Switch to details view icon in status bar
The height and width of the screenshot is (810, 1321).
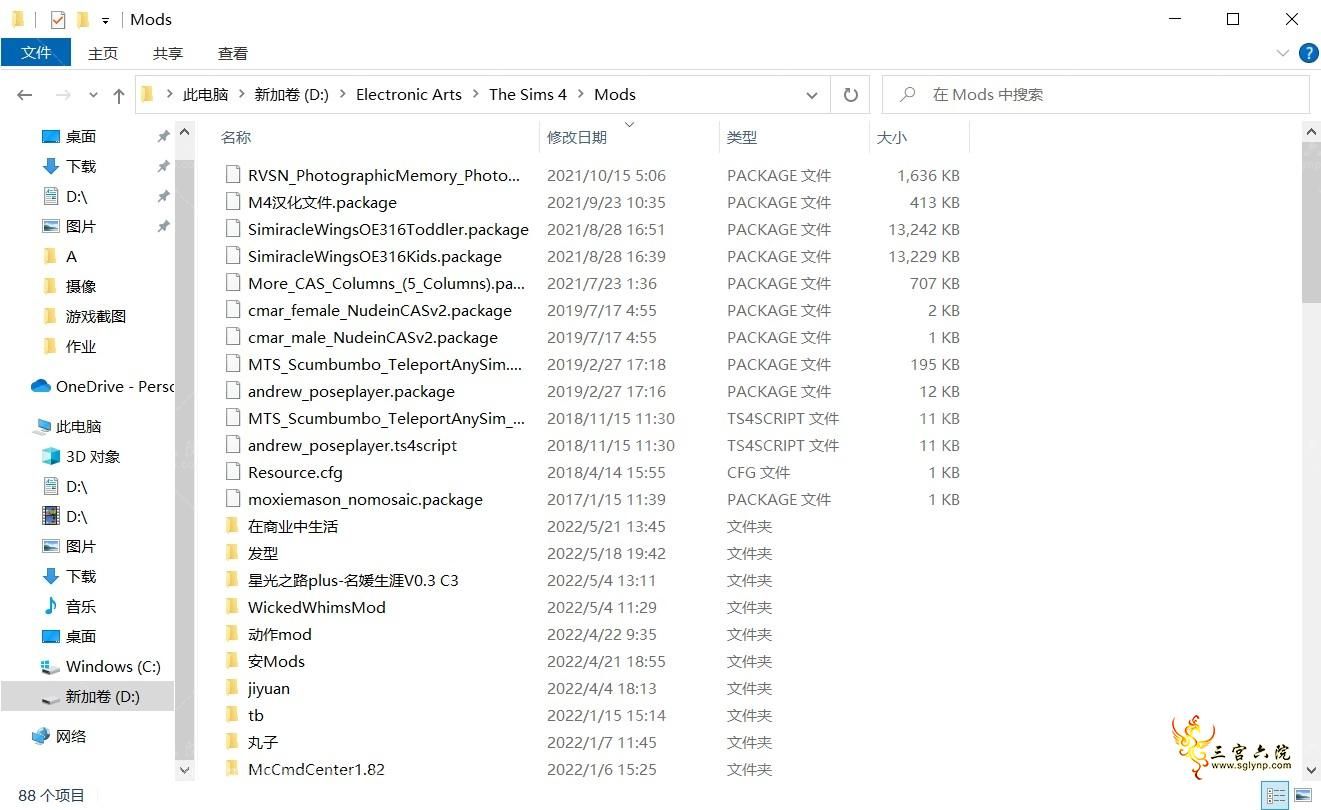coord(1277,796)
